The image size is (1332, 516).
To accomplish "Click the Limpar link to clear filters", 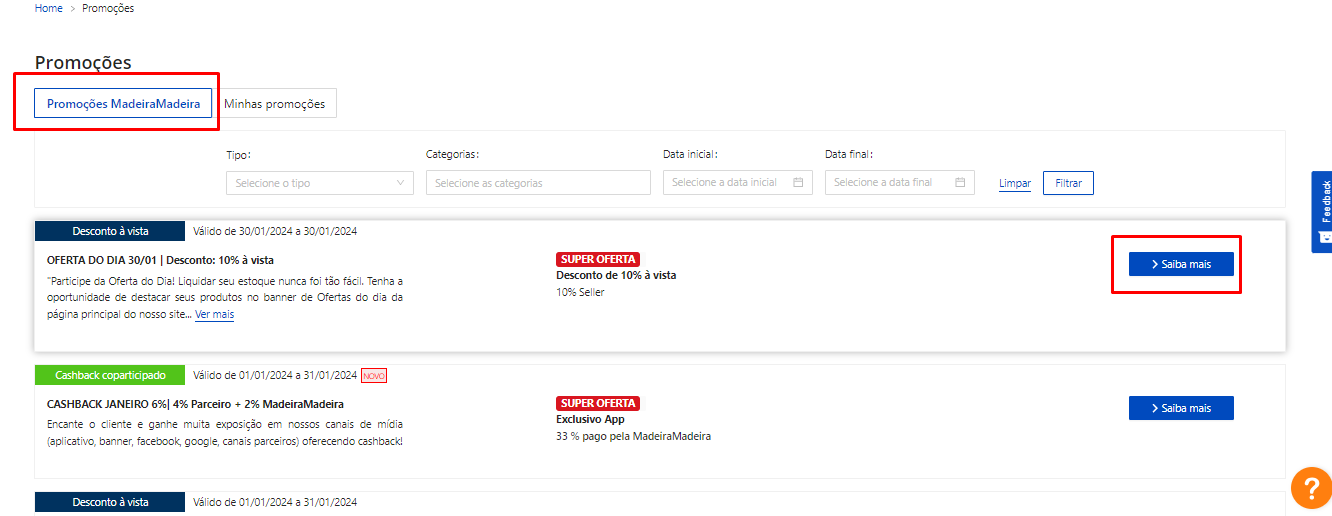I will coord(1014,184).
